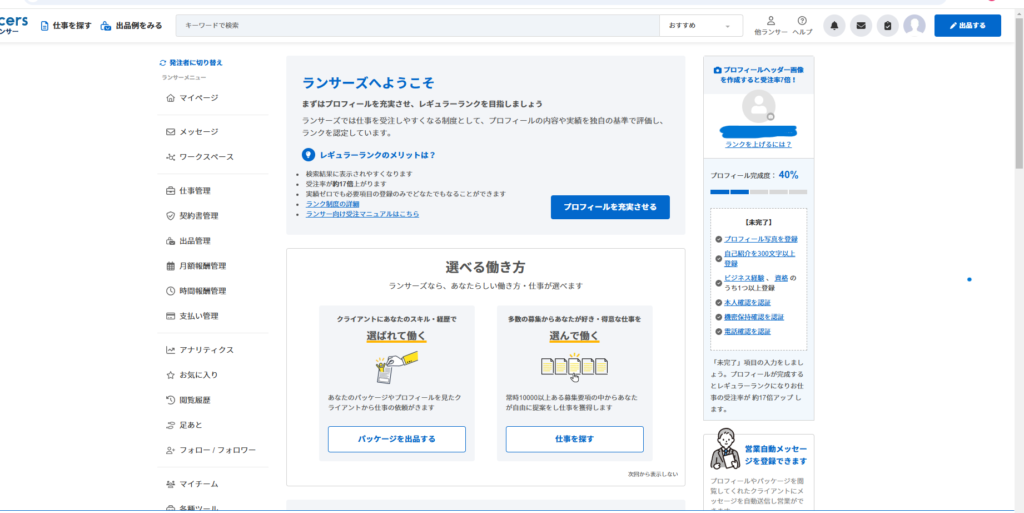
Task: Click the card icon beside 支払い管理
Action: 170,316
